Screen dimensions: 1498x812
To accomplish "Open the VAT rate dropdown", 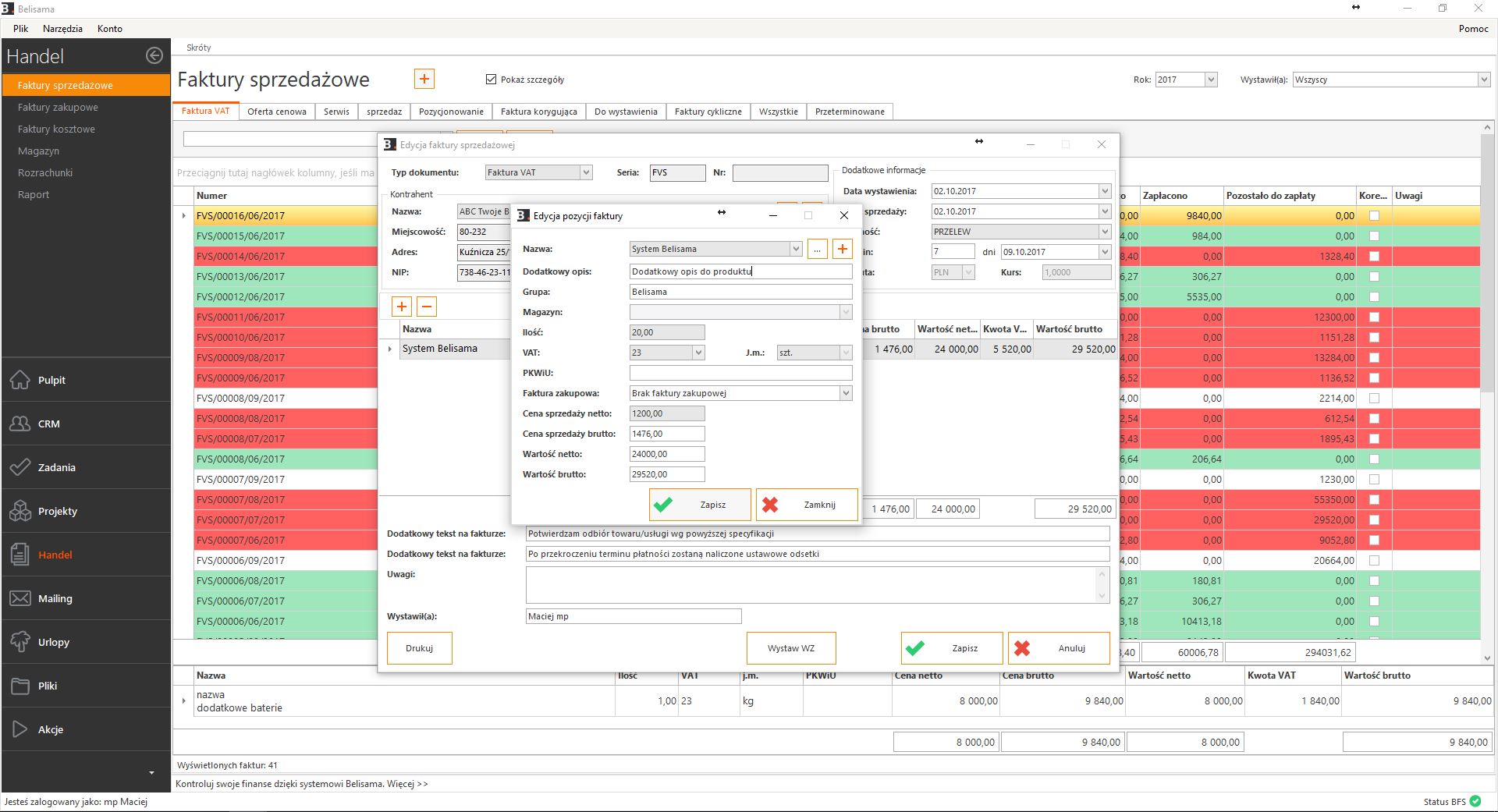I will pyautogui.click(x=698, y=353).
